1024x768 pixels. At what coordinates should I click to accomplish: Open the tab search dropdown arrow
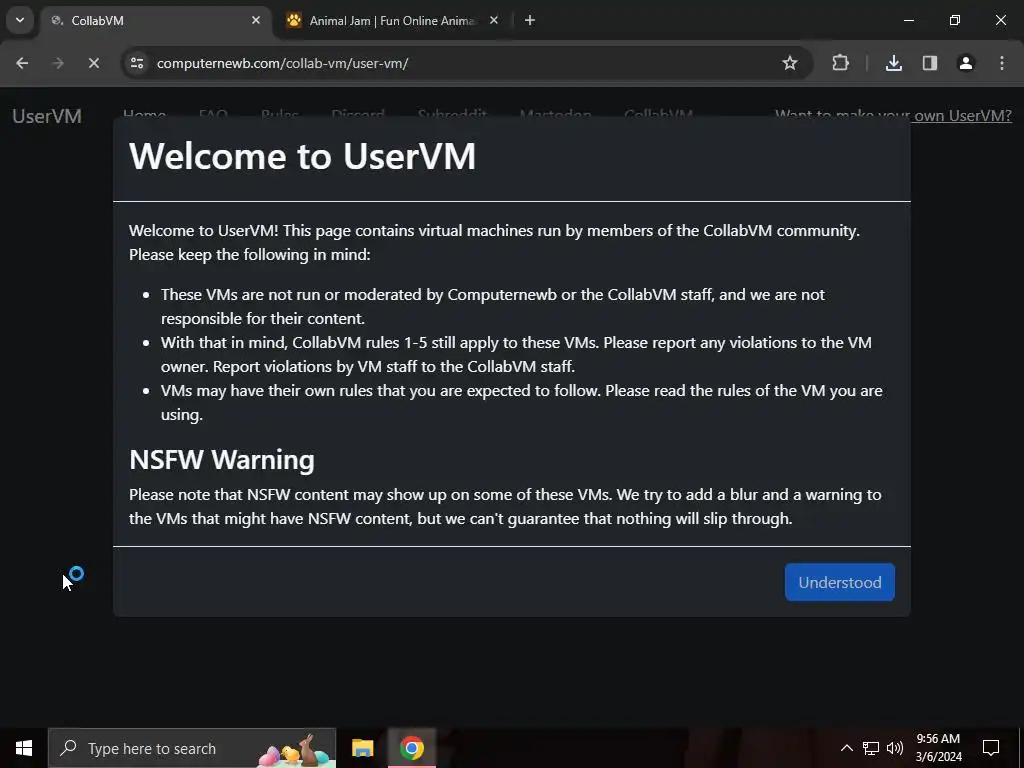(x=20, y=20)
